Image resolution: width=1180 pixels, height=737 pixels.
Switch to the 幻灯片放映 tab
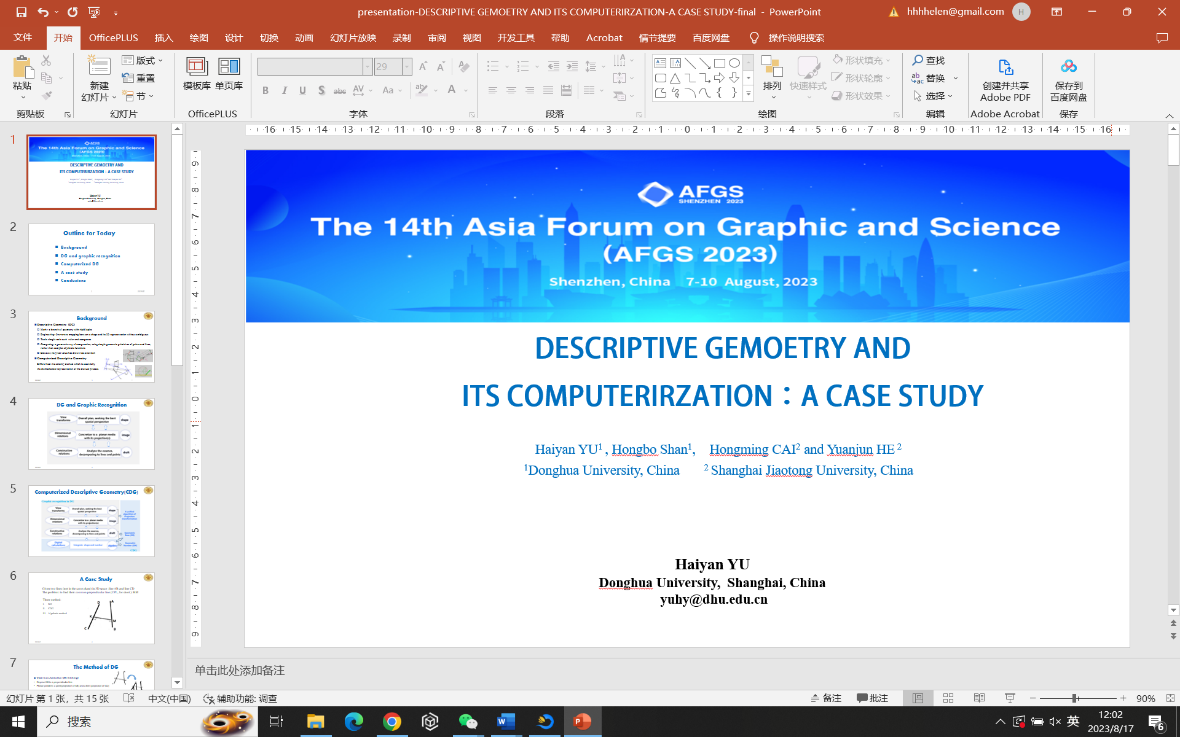tap(353, 38)
